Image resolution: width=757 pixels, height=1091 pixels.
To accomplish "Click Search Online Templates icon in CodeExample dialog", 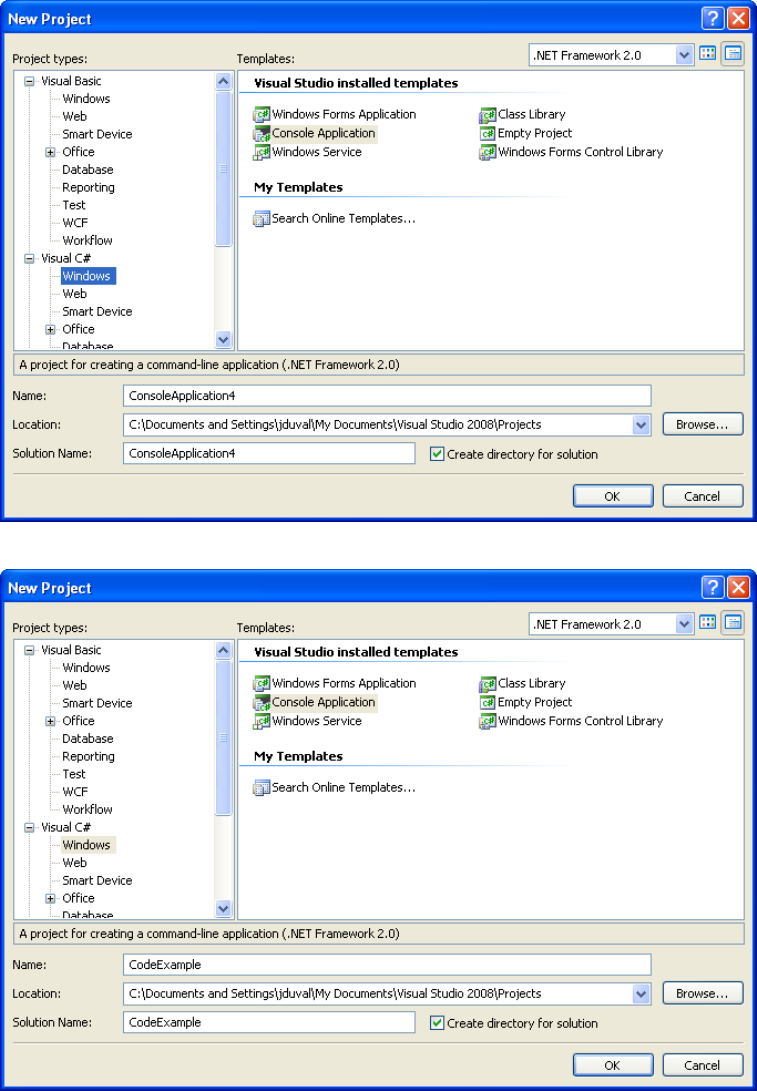I will click(x=262, y=788).
